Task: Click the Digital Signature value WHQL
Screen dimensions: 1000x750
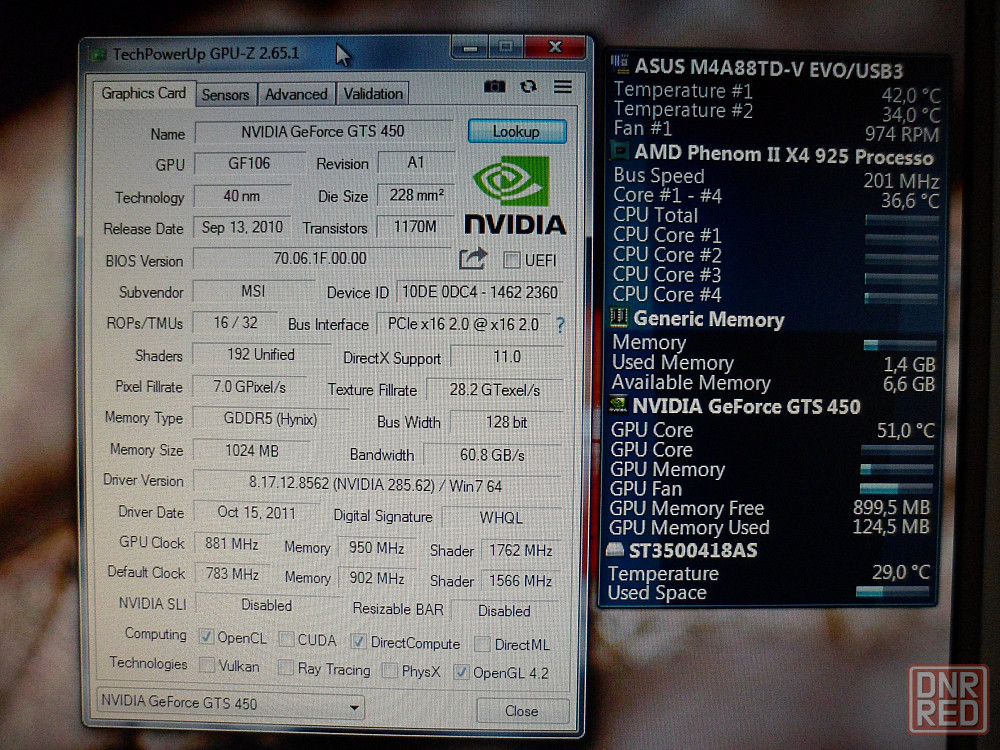Action: coord(501,517)
